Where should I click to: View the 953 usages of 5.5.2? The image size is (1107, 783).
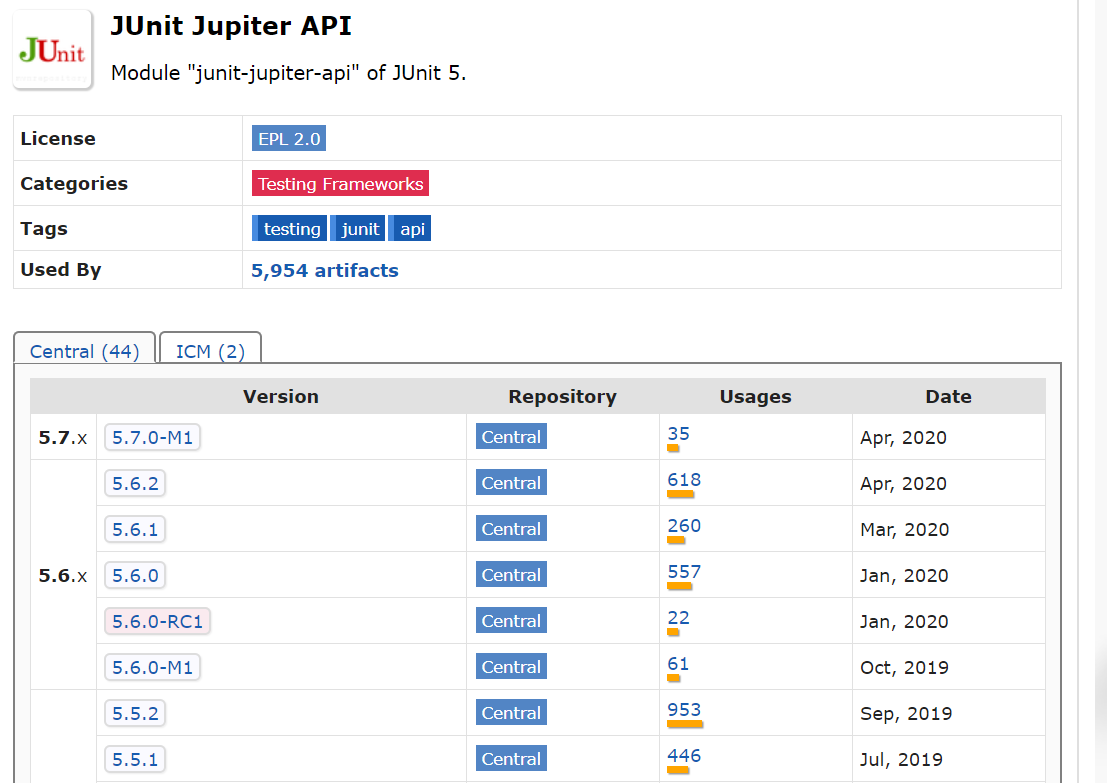[684, 710]
